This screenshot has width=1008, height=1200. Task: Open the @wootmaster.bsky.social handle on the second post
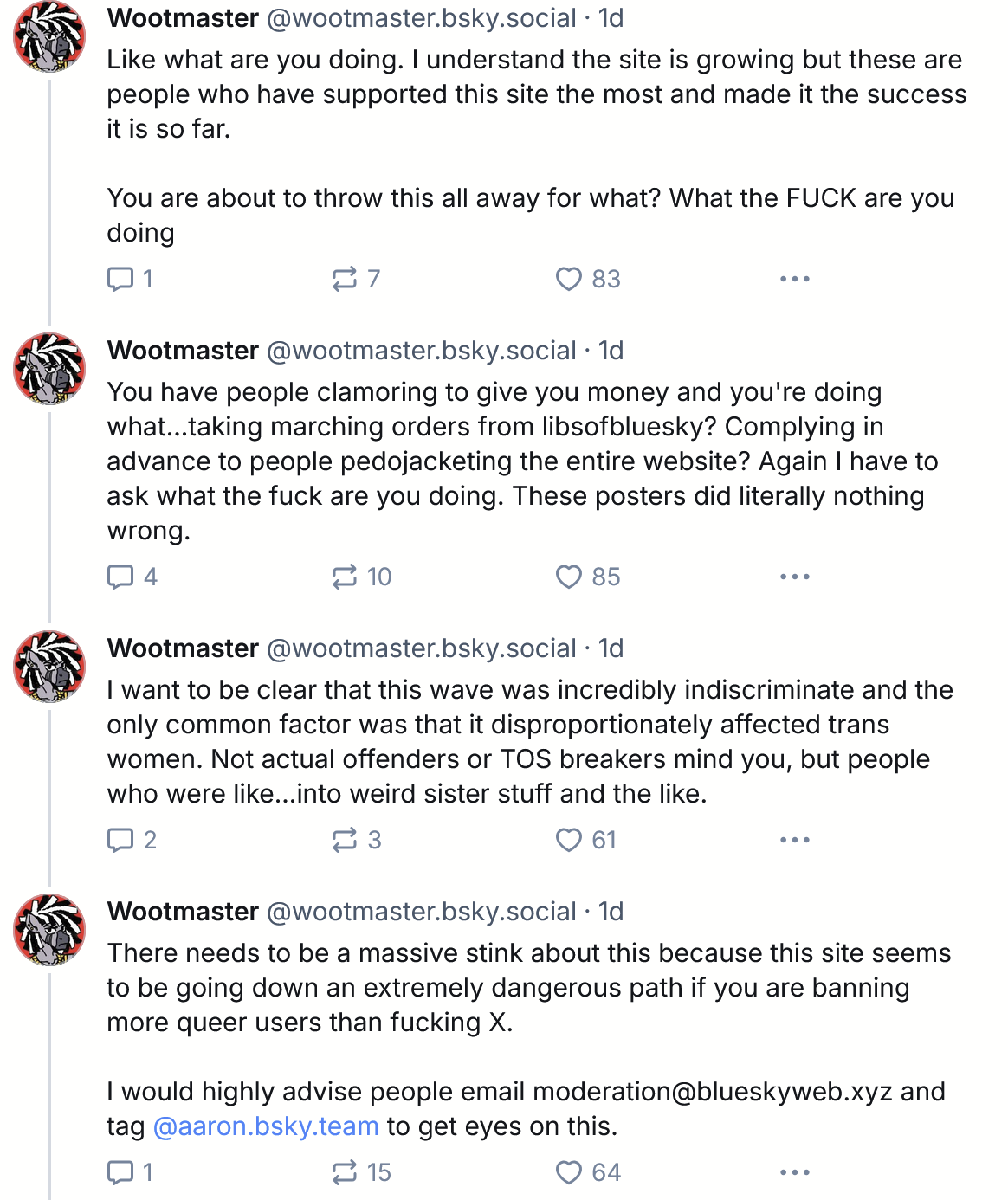click(x=421, y=351)
